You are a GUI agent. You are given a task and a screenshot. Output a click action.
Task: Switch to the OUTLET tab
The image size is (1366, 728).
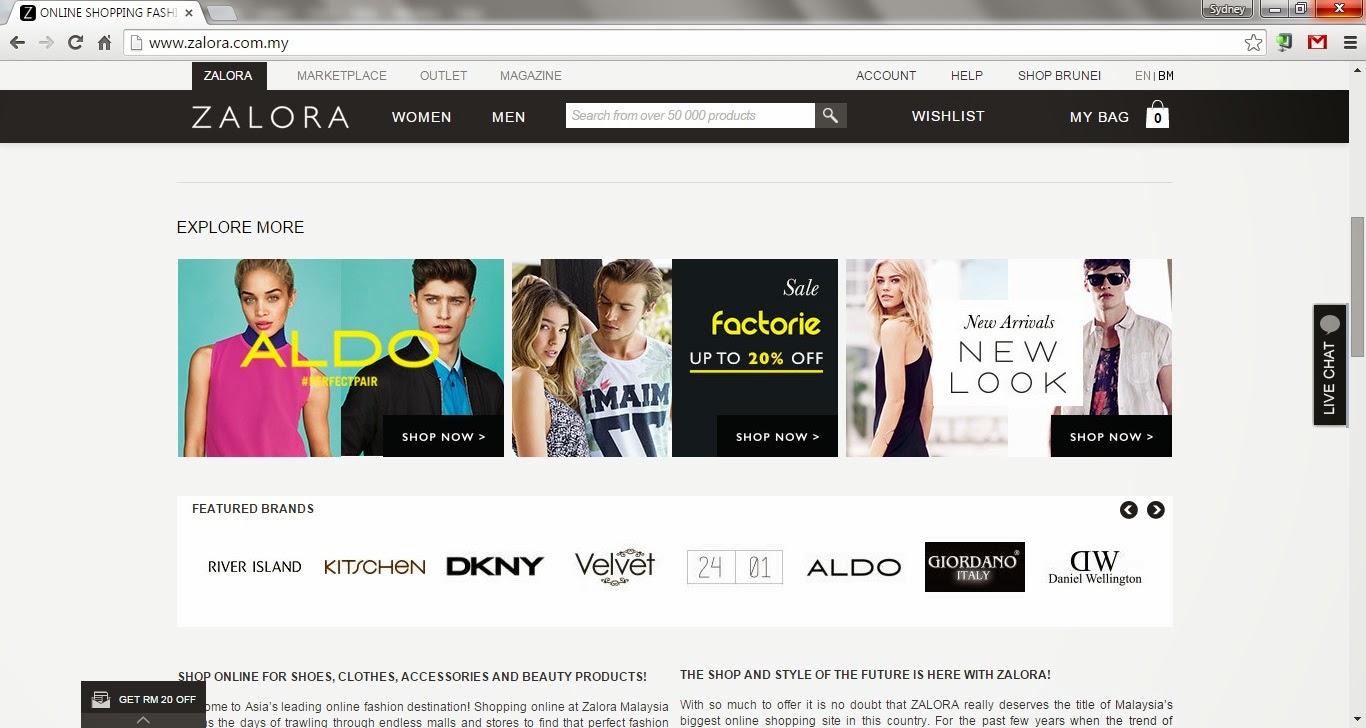tap(443, 76)
